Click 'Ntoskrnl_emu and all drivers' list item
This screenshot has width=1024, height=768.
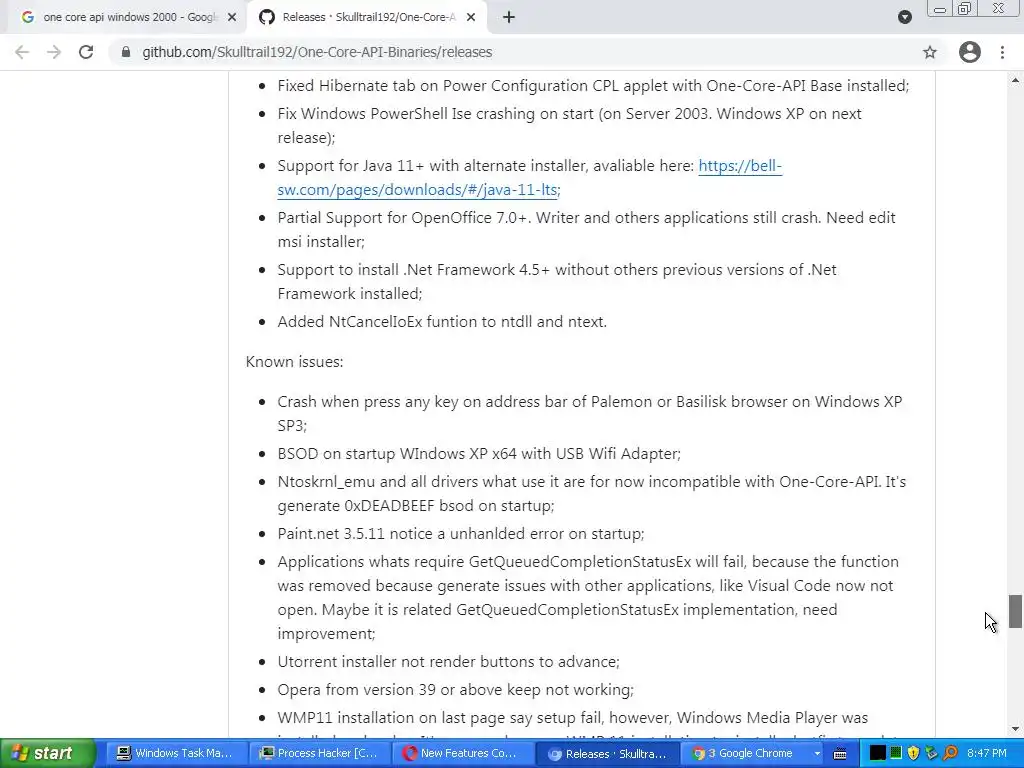coord(592,494)
